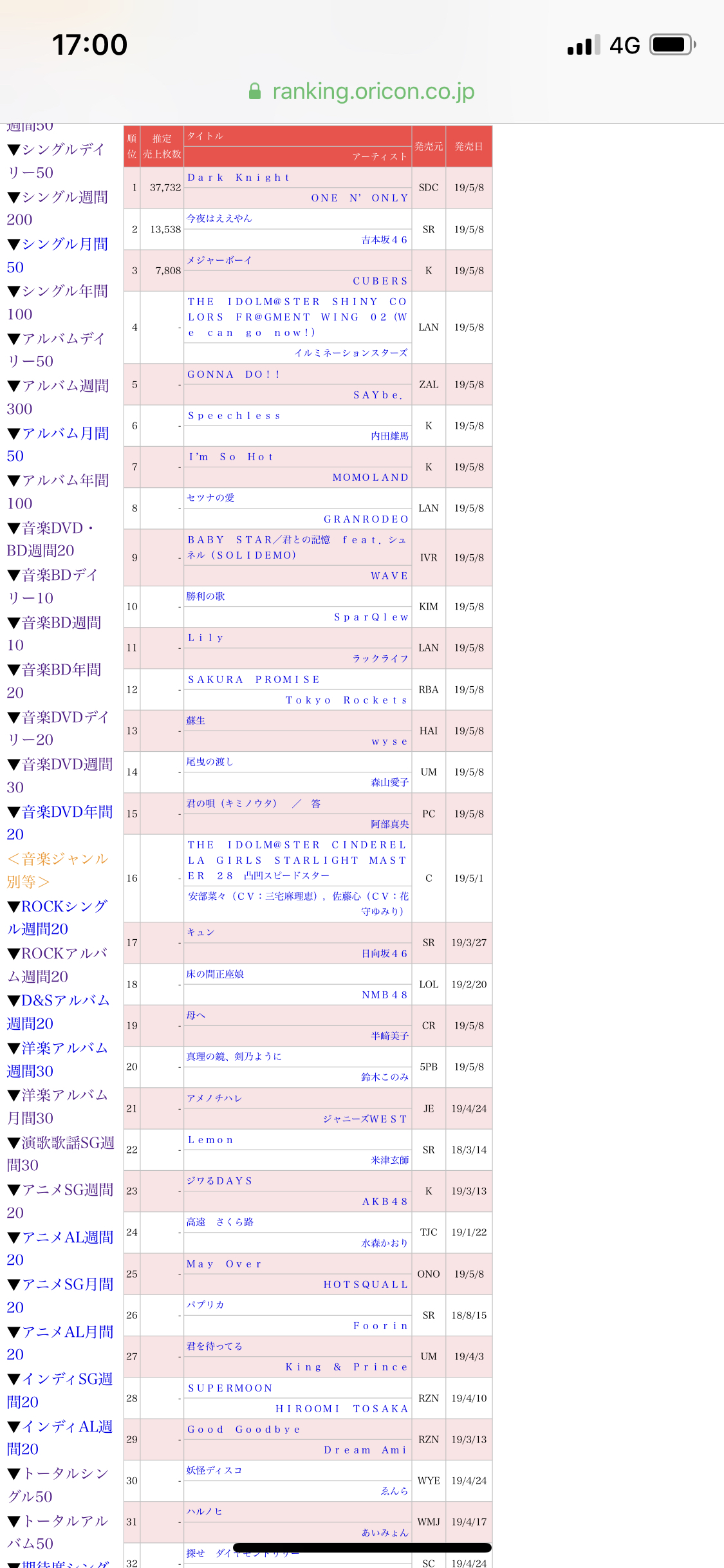Open アニメSG月間20 ranking link

coord(60,1296)
